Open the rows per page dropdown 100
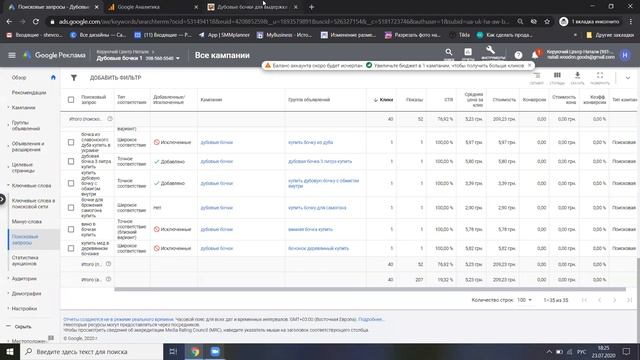640x360 pixels. click(x=524, y=300)
